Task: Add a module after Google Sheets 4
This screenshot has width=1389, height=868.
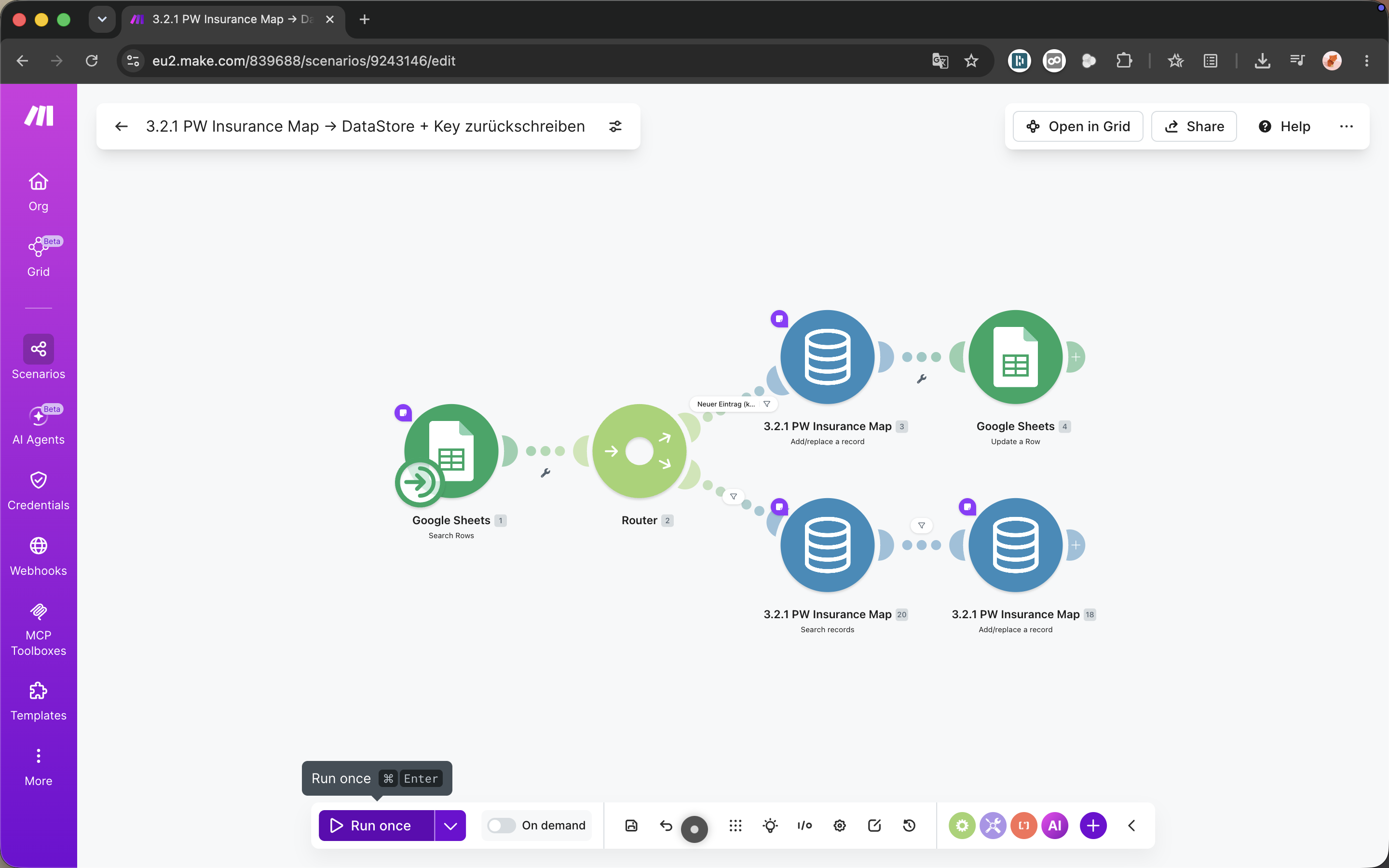Action: [x=1075, y=357]
